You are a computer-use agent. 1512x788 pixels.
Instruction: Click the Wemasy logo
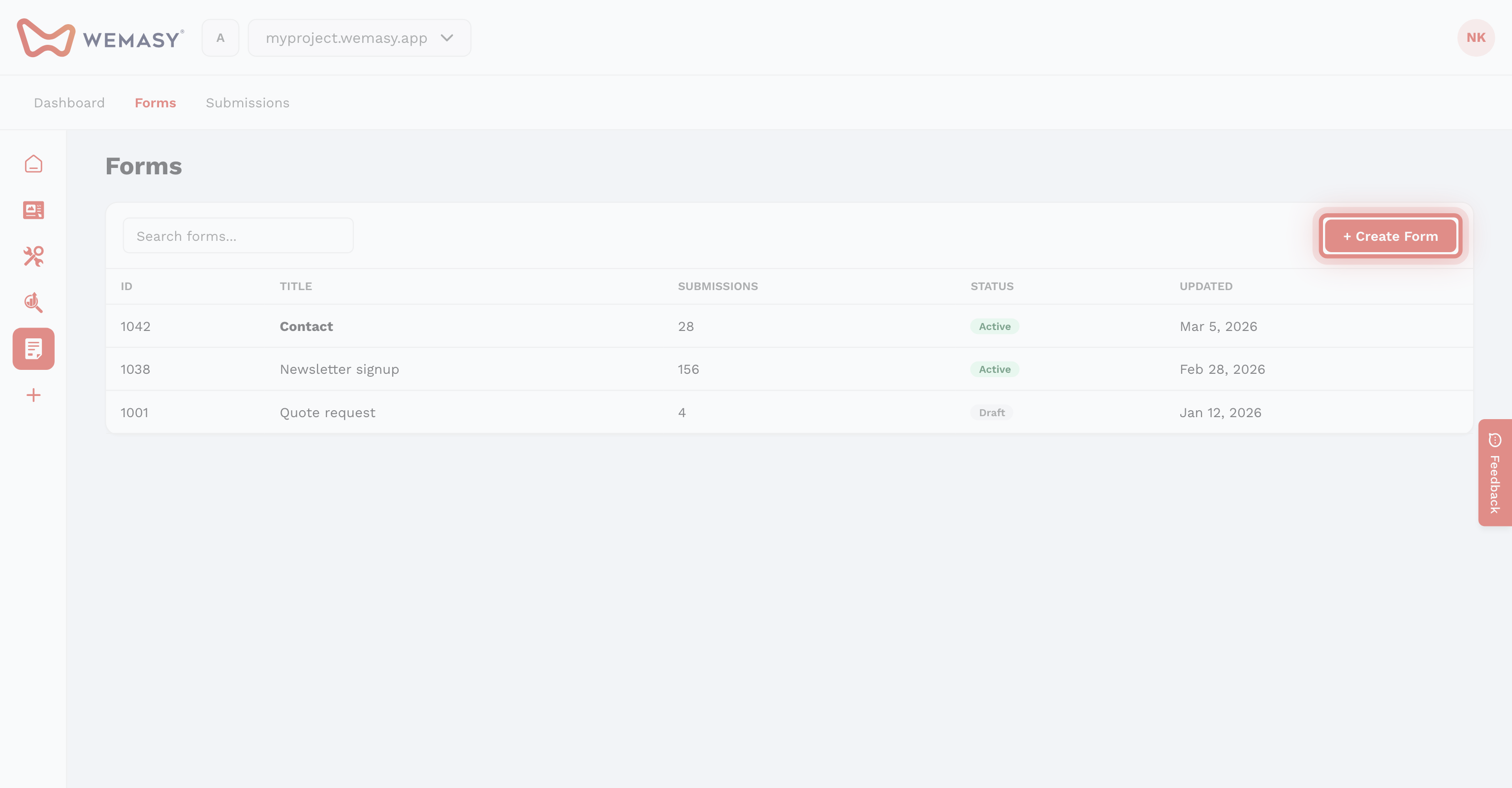click(x=100, y=38)
